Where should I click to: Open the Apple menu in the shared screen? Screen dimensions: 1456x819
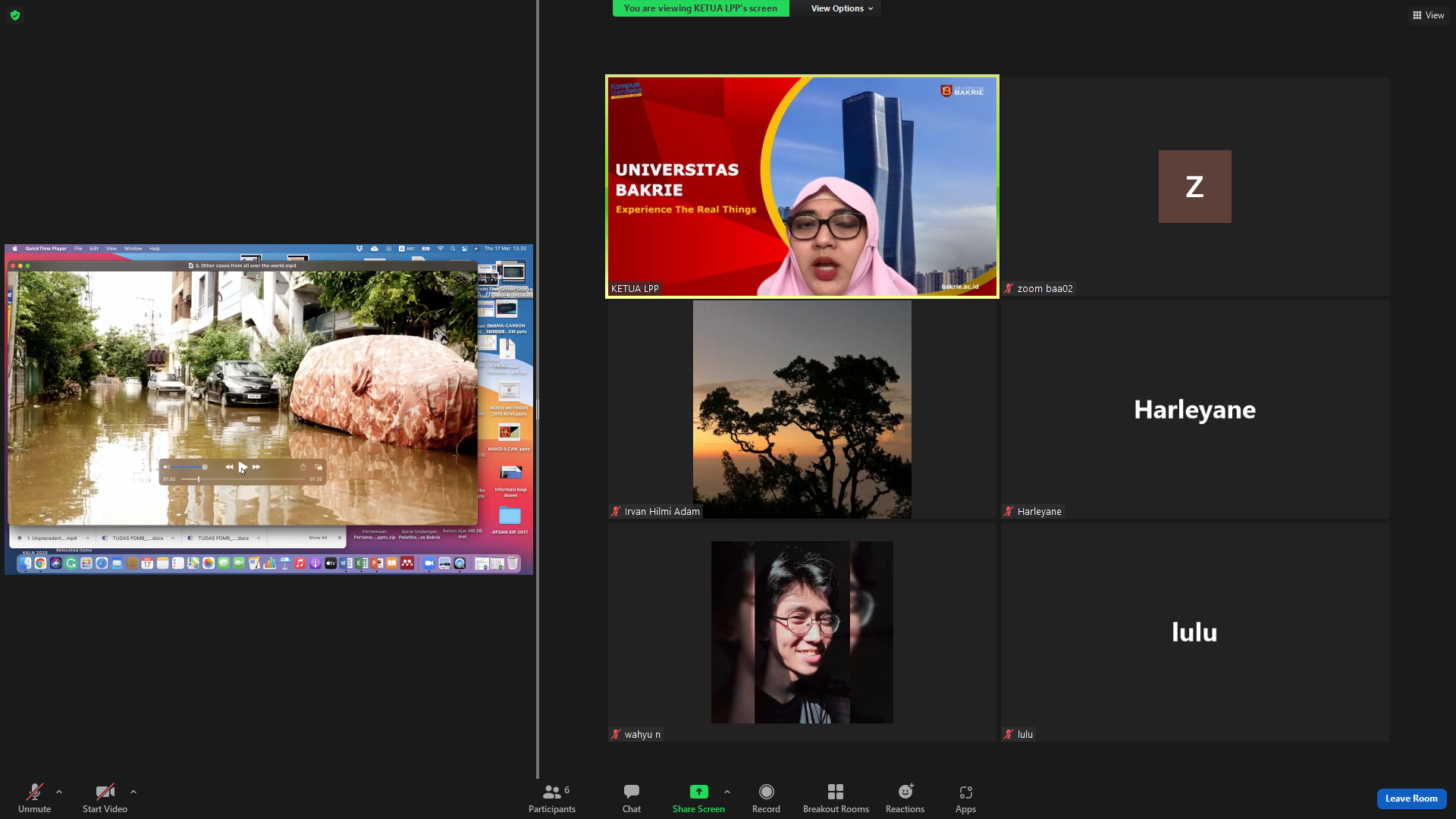[14, 249]
